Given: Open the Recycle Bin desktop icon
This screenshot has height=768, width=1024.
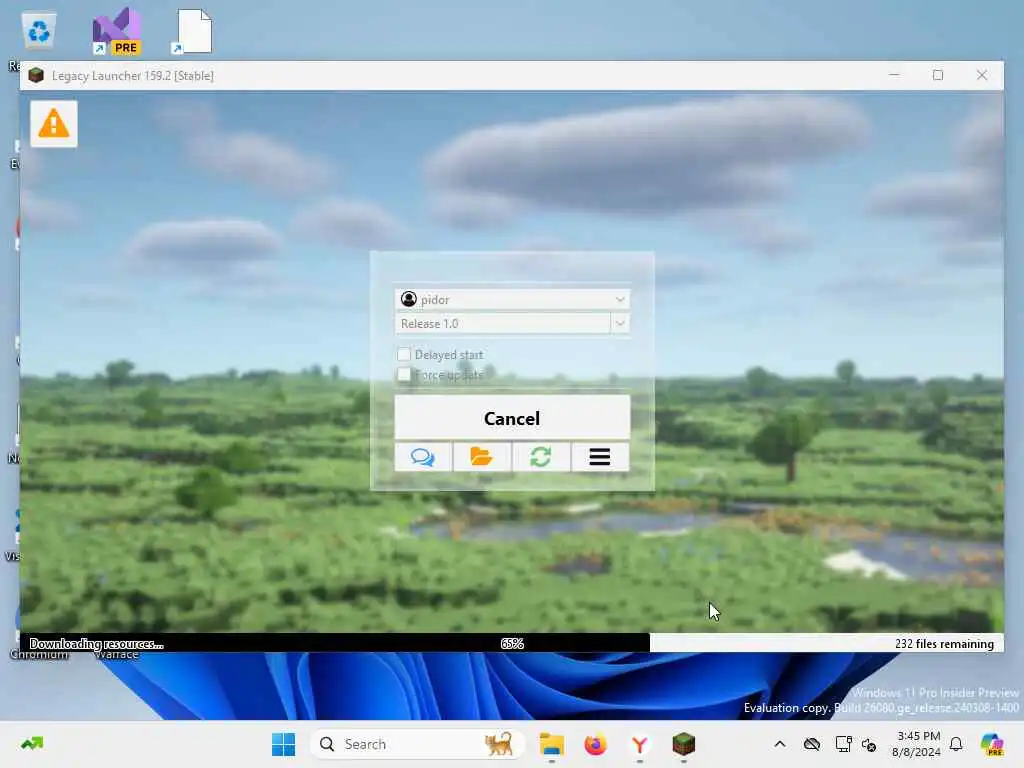Looking at the screenshot, I should coord(39,31).
